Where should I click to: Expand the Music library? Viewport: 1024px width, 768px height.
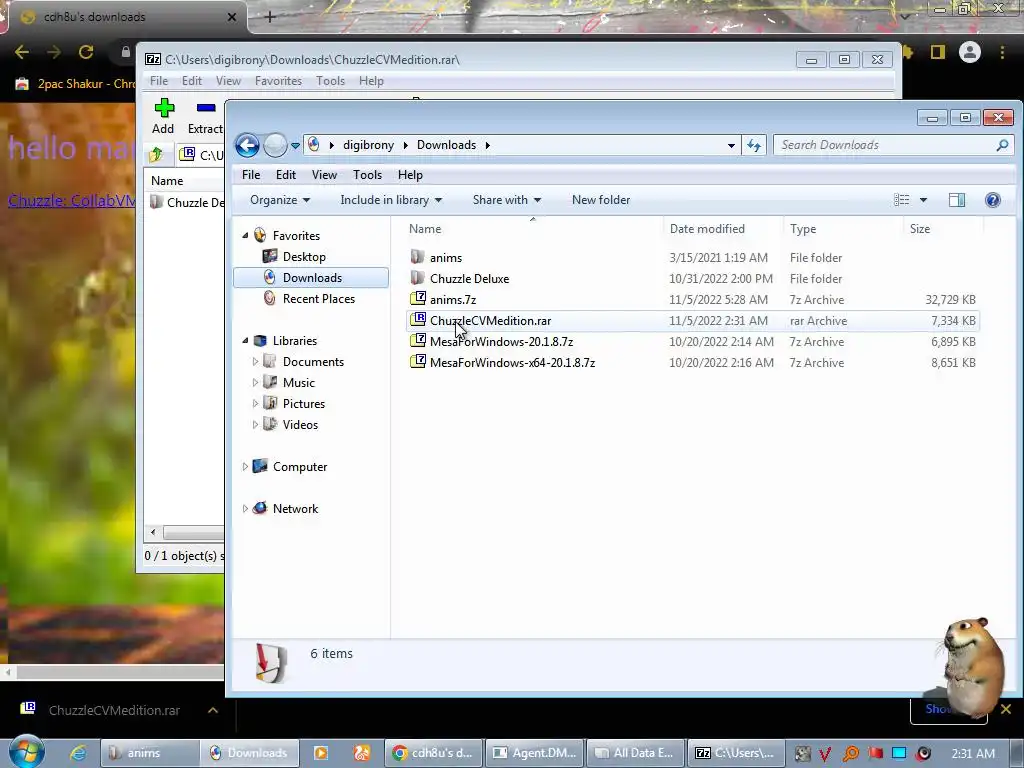(255, 383)
